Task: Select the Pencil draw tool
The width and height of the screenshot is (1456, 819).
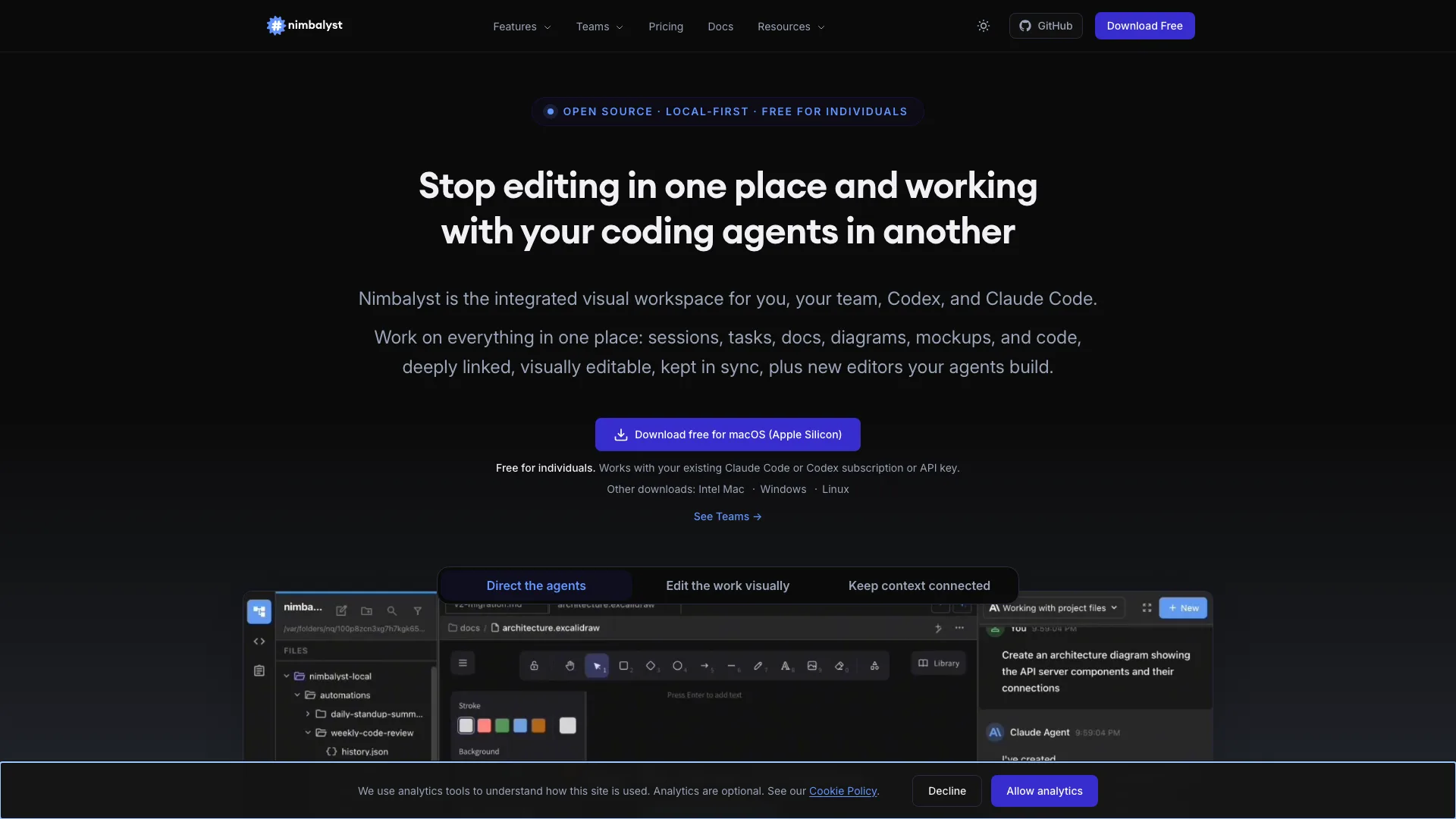Action: click(758, 666)
